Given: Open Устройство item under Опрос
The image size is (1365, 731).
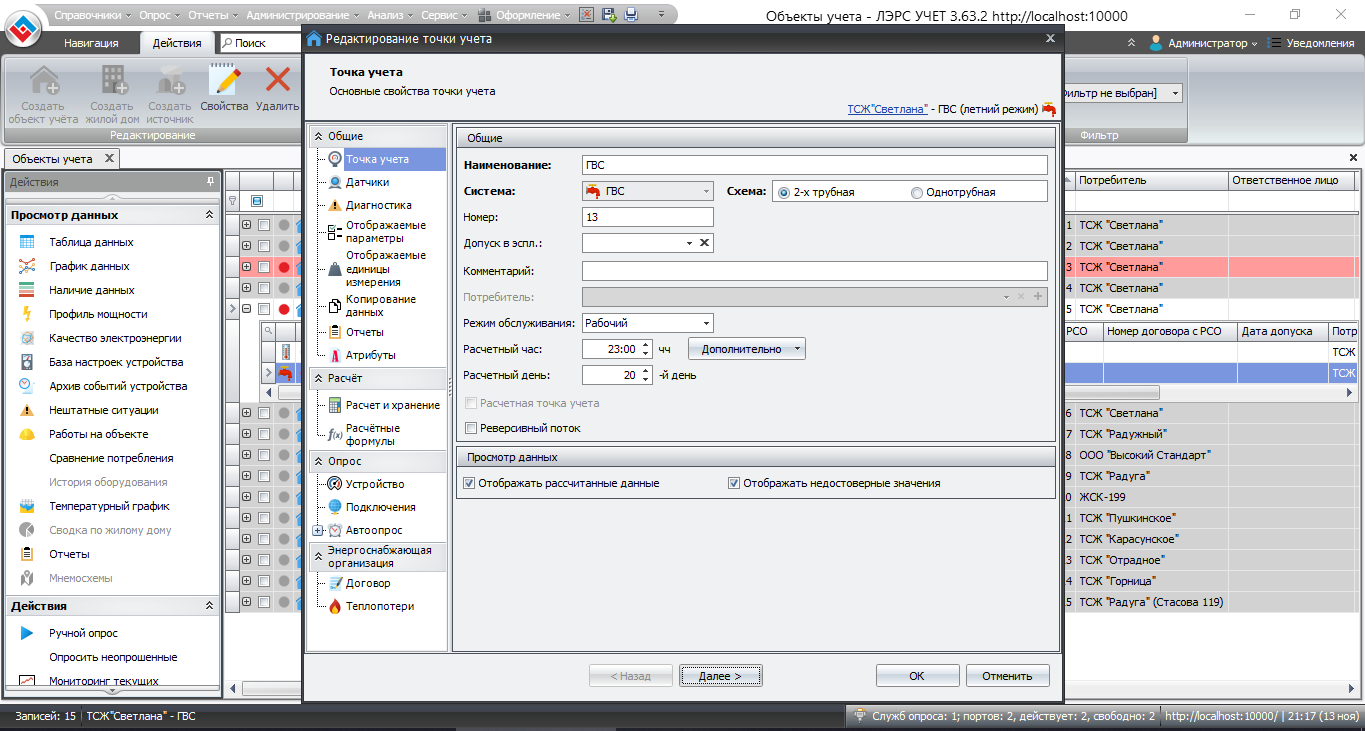Looking at the screenshot, I should tap(374, 484).
